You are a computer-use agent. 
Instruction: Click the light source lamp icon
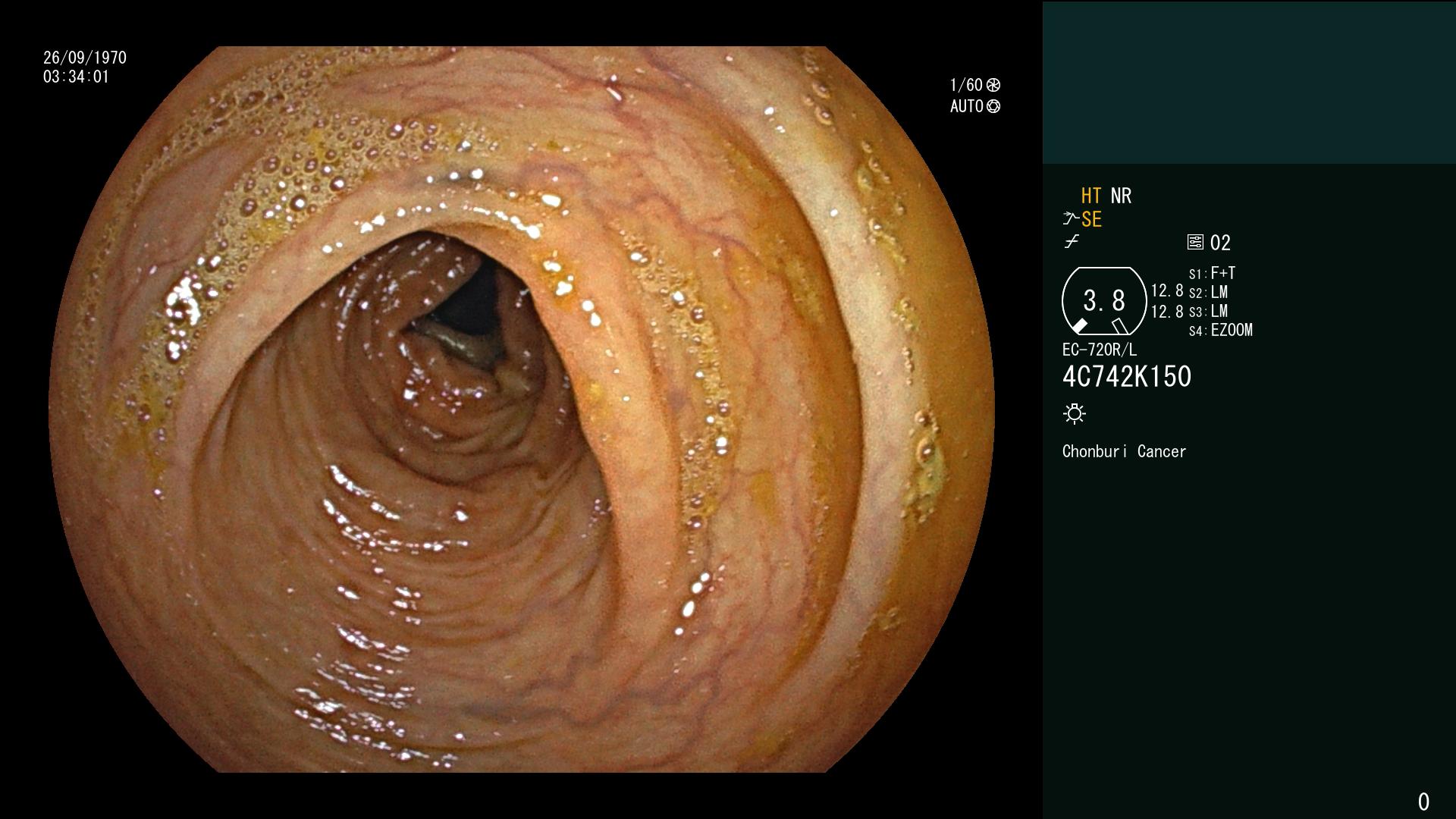(x=1075, y=413)
